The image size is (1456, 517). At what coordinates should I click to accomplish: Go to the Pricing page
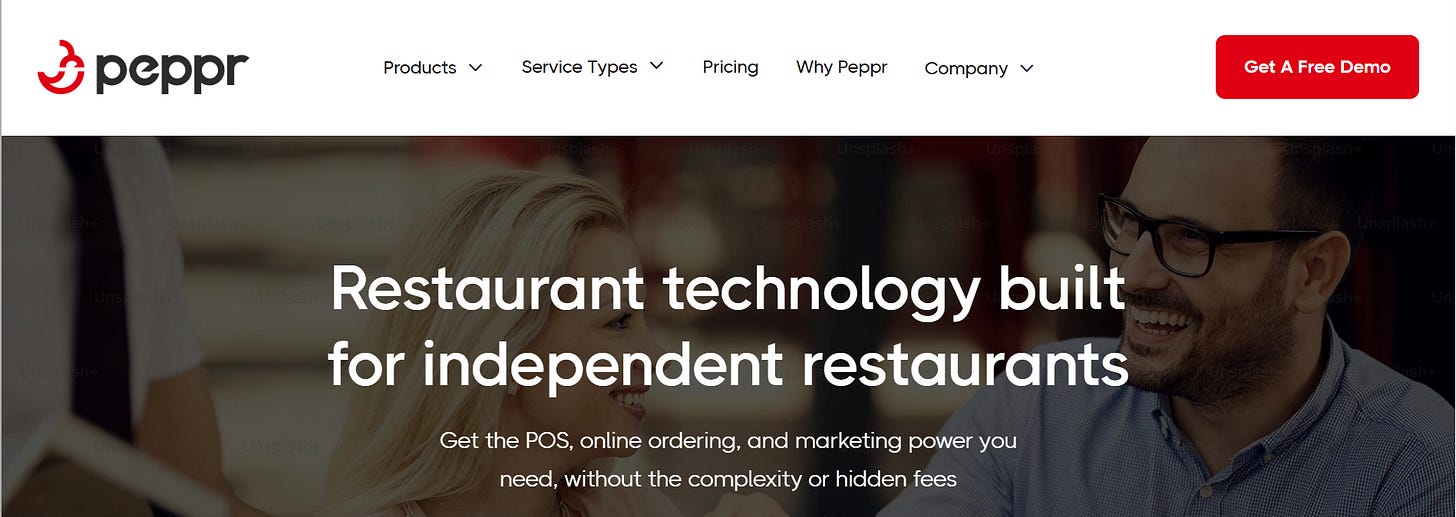point(730,67)
